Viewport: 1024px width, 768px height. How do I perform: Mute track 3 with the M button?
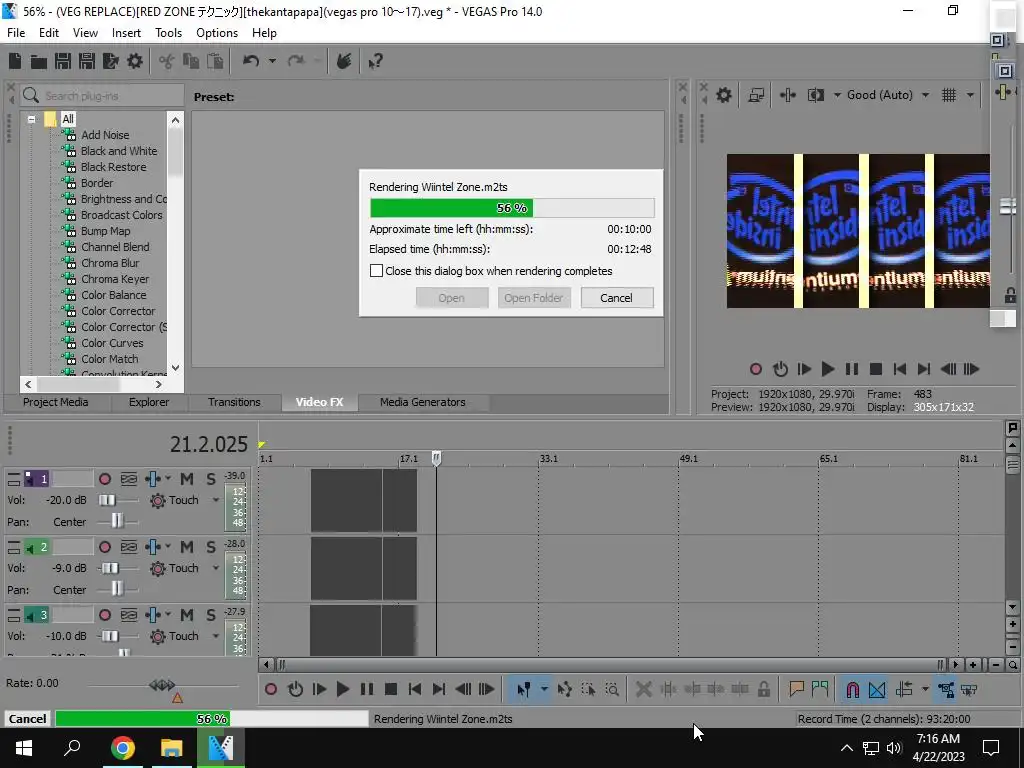point(187,615)
